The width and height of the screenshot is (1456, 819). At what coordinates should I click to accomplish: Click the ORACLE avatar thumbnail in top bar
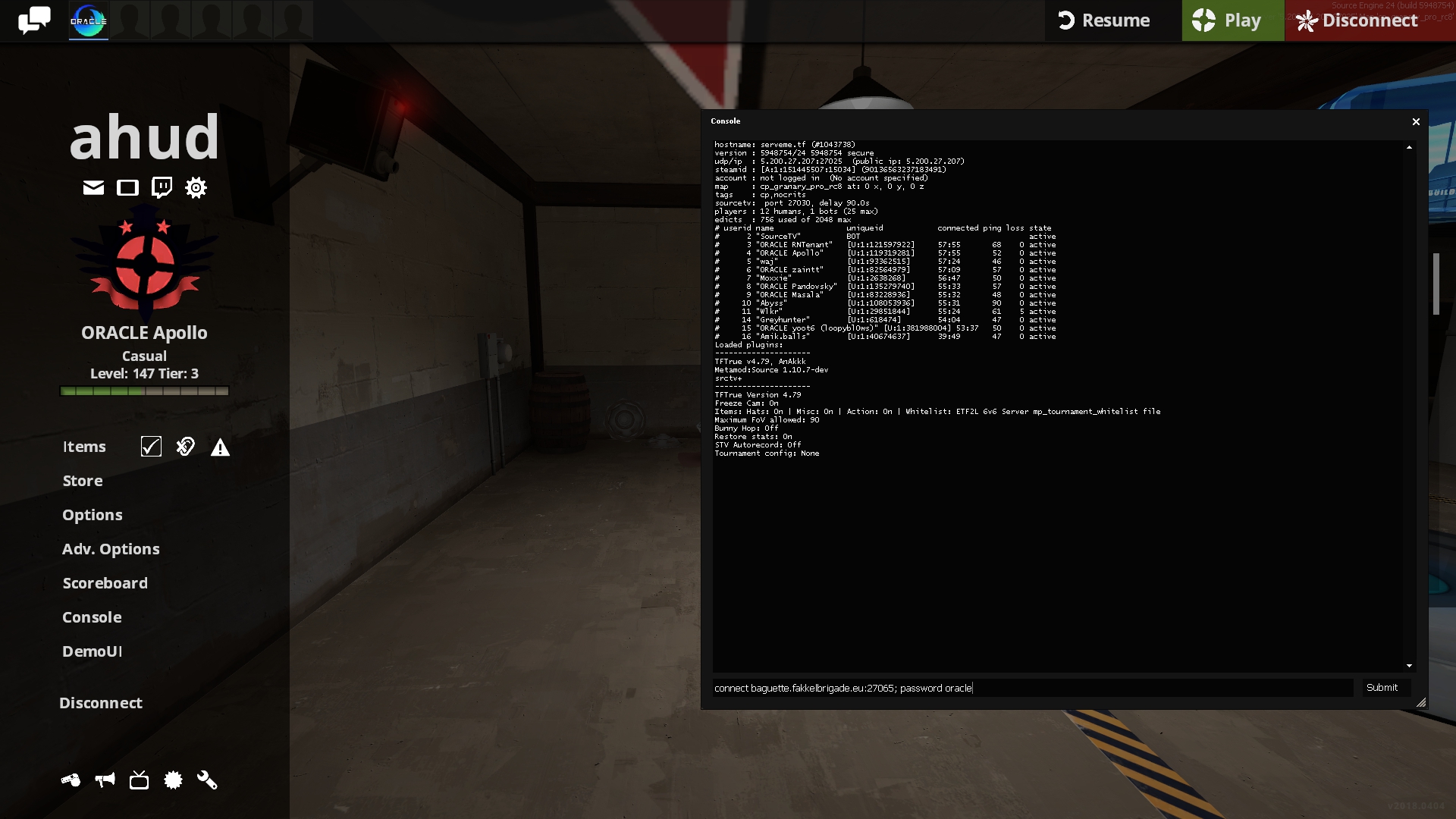[x=89, y=20]
